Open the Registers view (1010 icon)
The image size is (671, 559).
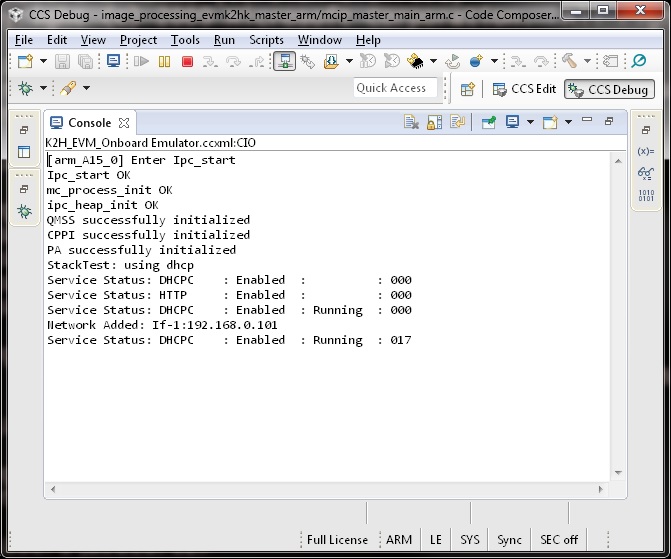pos(645,194)
